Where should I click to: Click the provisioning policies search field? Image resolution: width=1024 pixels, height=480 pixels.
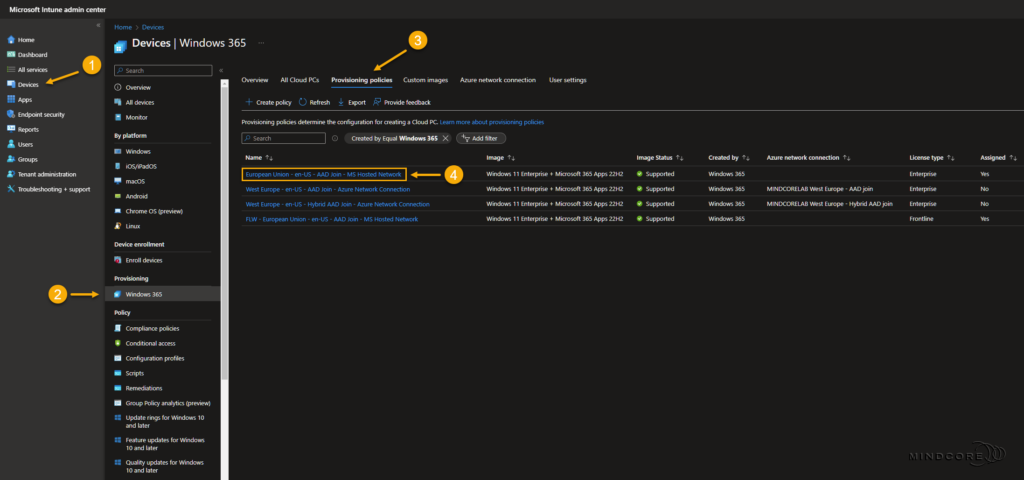pos(283,138)
